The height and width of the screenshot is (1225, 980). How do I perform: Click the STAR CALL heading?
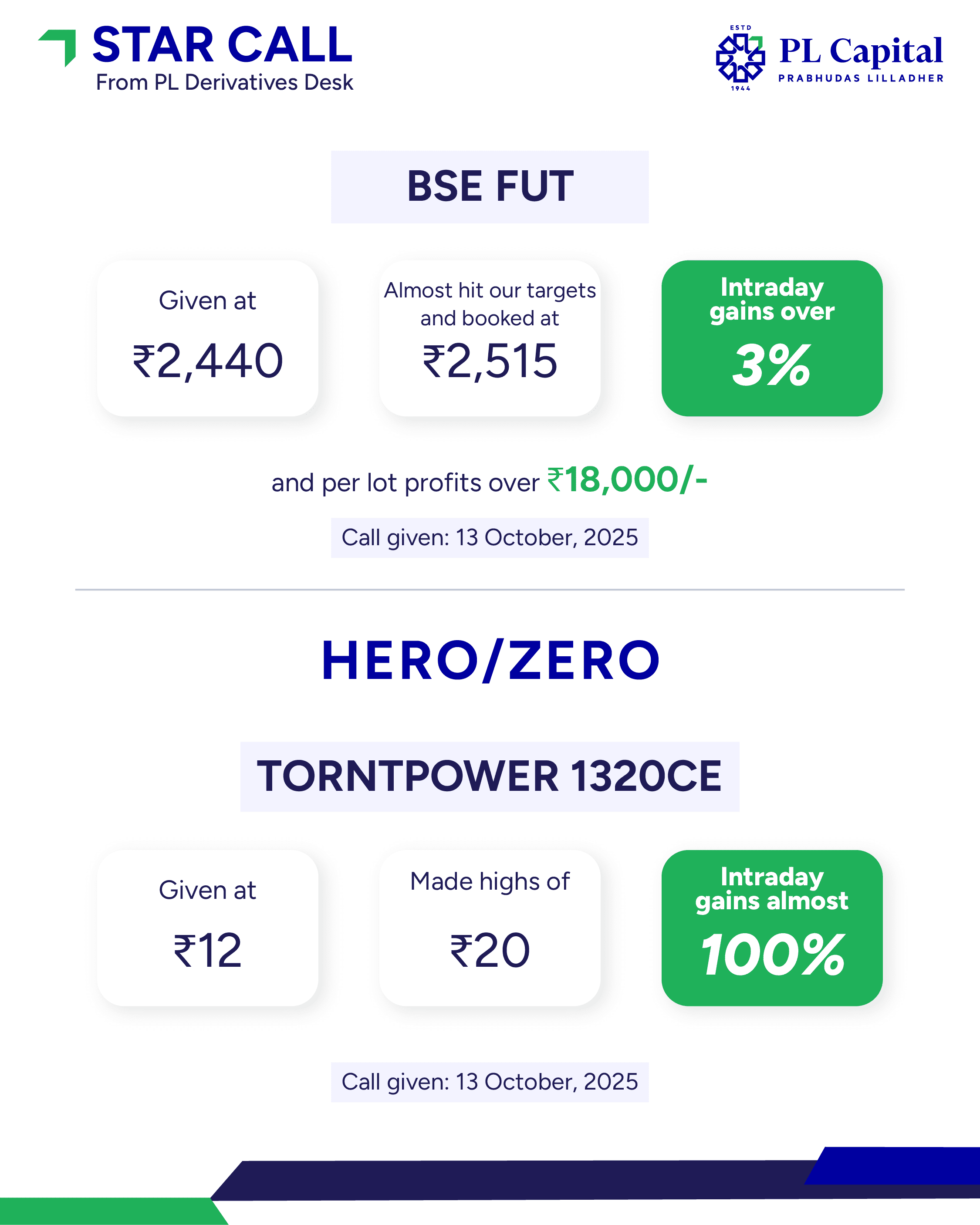[222, 45]
